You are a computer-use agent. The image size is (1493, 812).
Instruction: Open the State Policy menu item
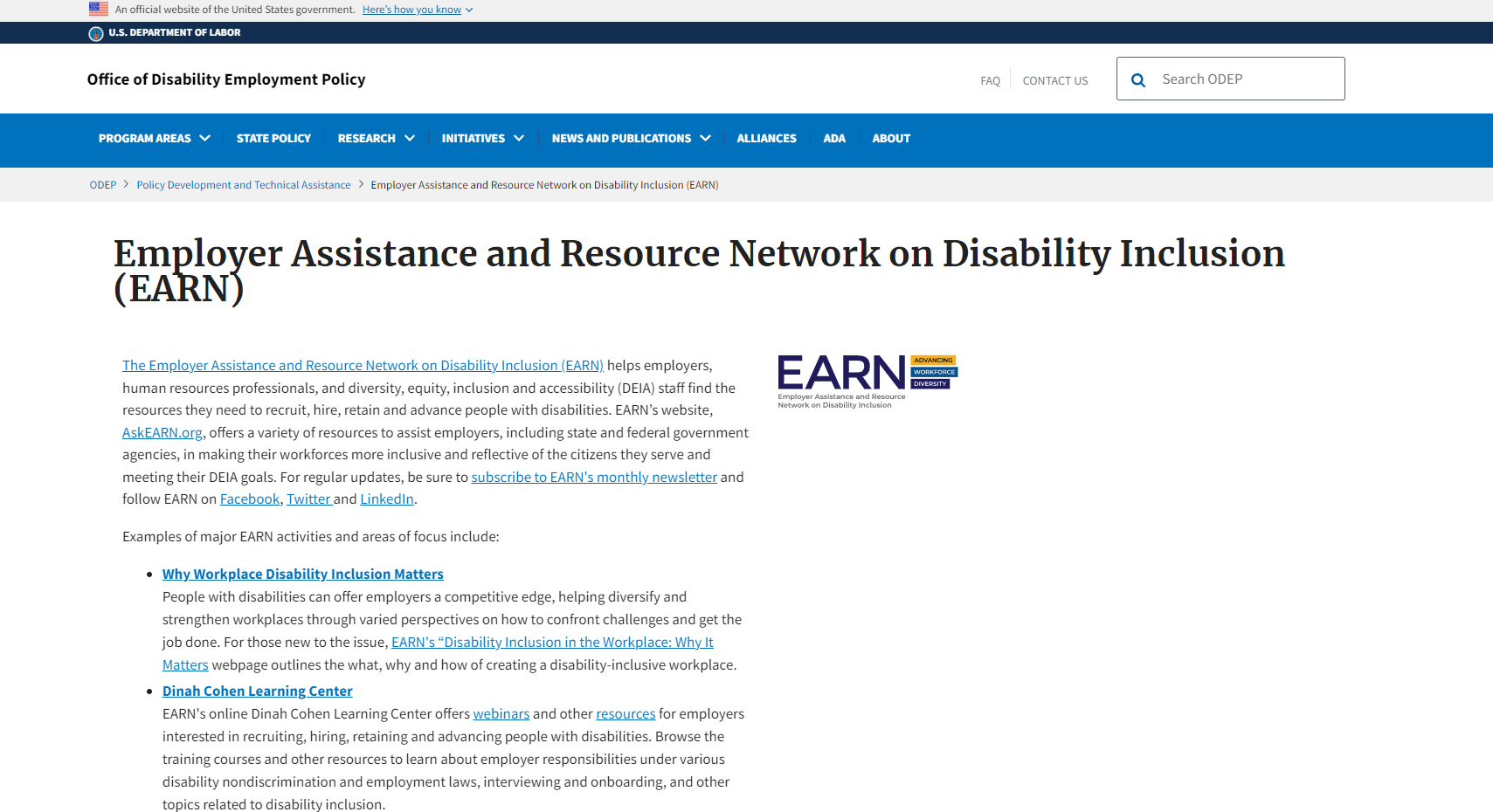coord(273,138)
